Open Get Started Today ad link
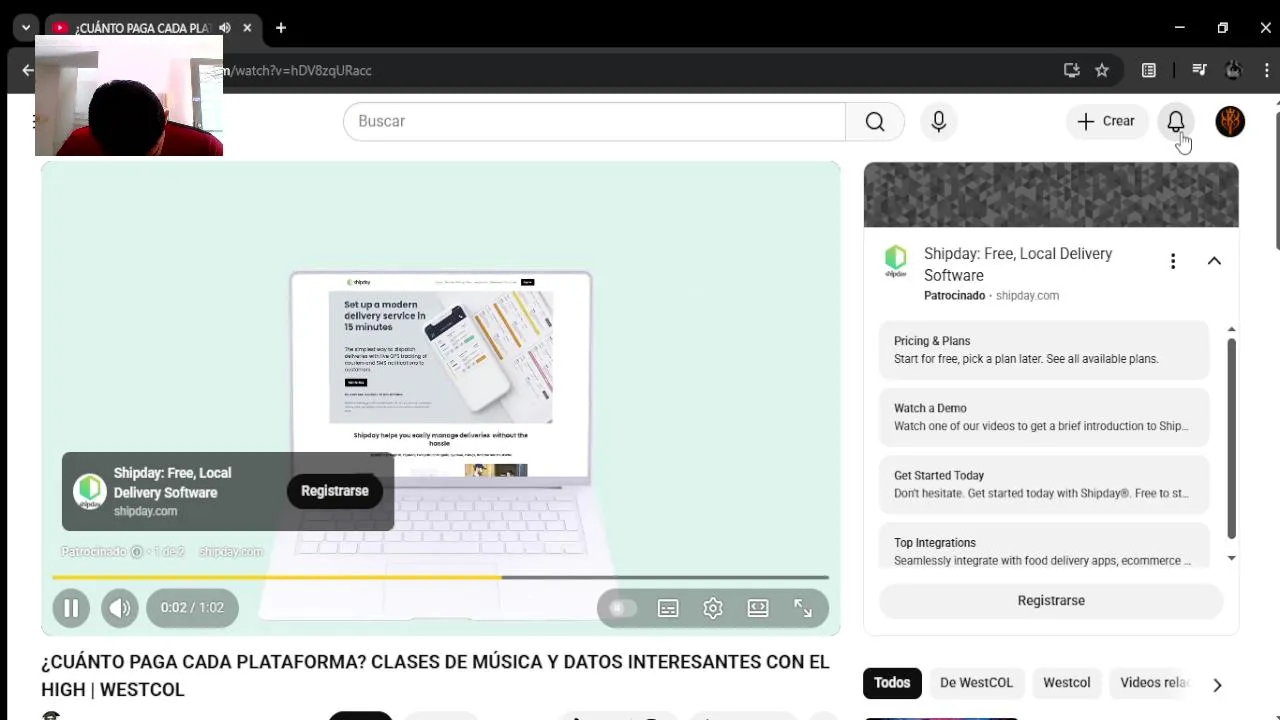The height and width of the screenshot is (720, 1280). pos(1044,484)
